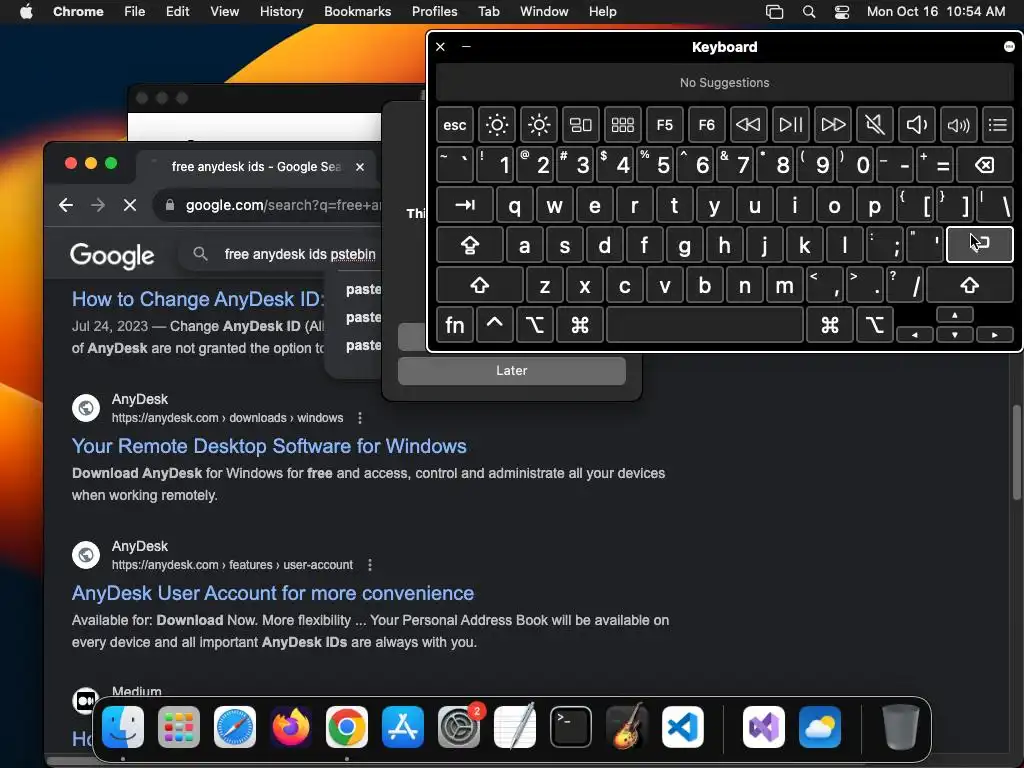This screenshot has height=768, width=1024.
Task: Tap the volume up key
Action: point(958,125)
